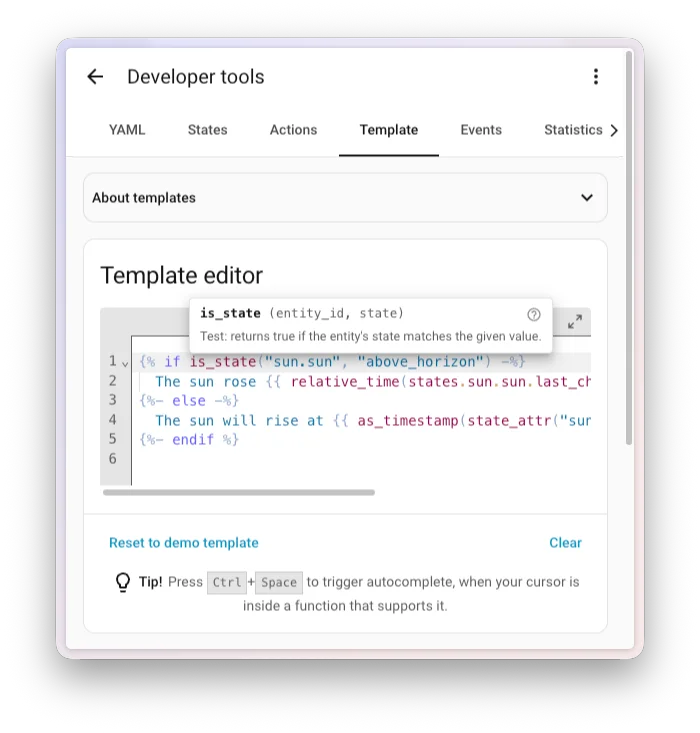Click the Ctrl key label in the tip
The height and width of the screenshot is (733, 700).
(227, 582)
